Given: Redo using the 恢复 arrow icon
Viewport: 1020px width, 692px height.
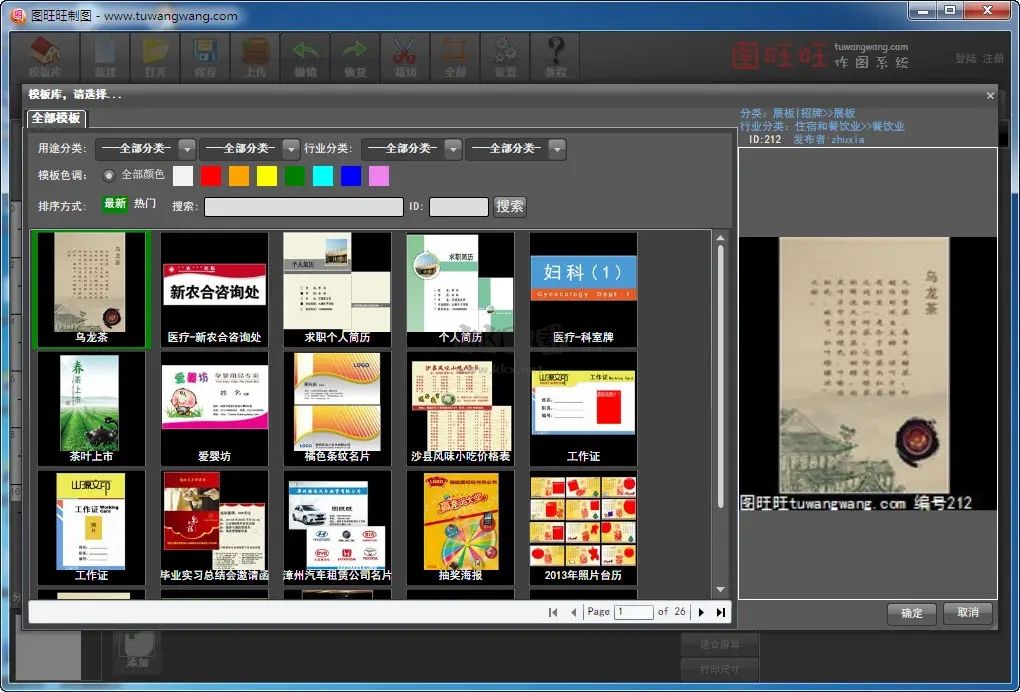Looking at the screenshot, I should pos(355,52).
